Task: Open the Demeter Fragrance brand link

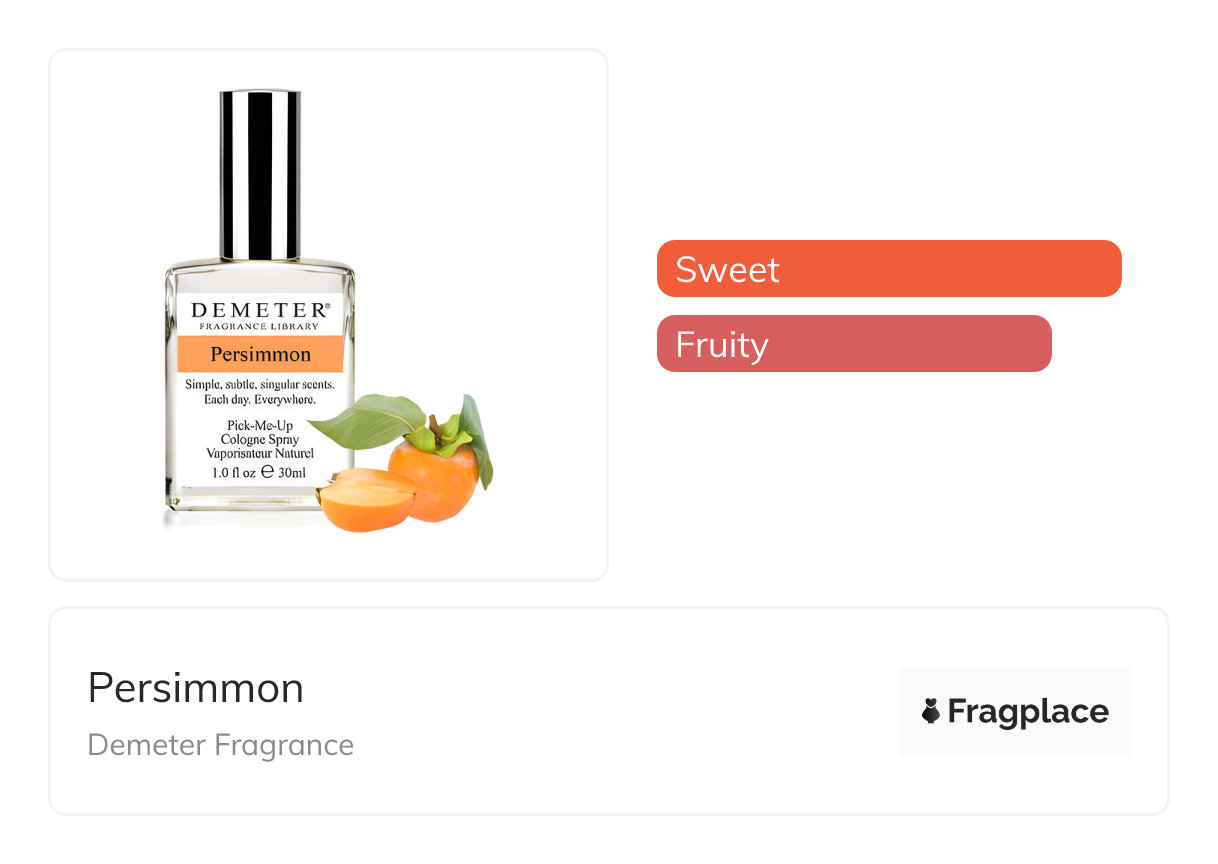Action: 221,745
